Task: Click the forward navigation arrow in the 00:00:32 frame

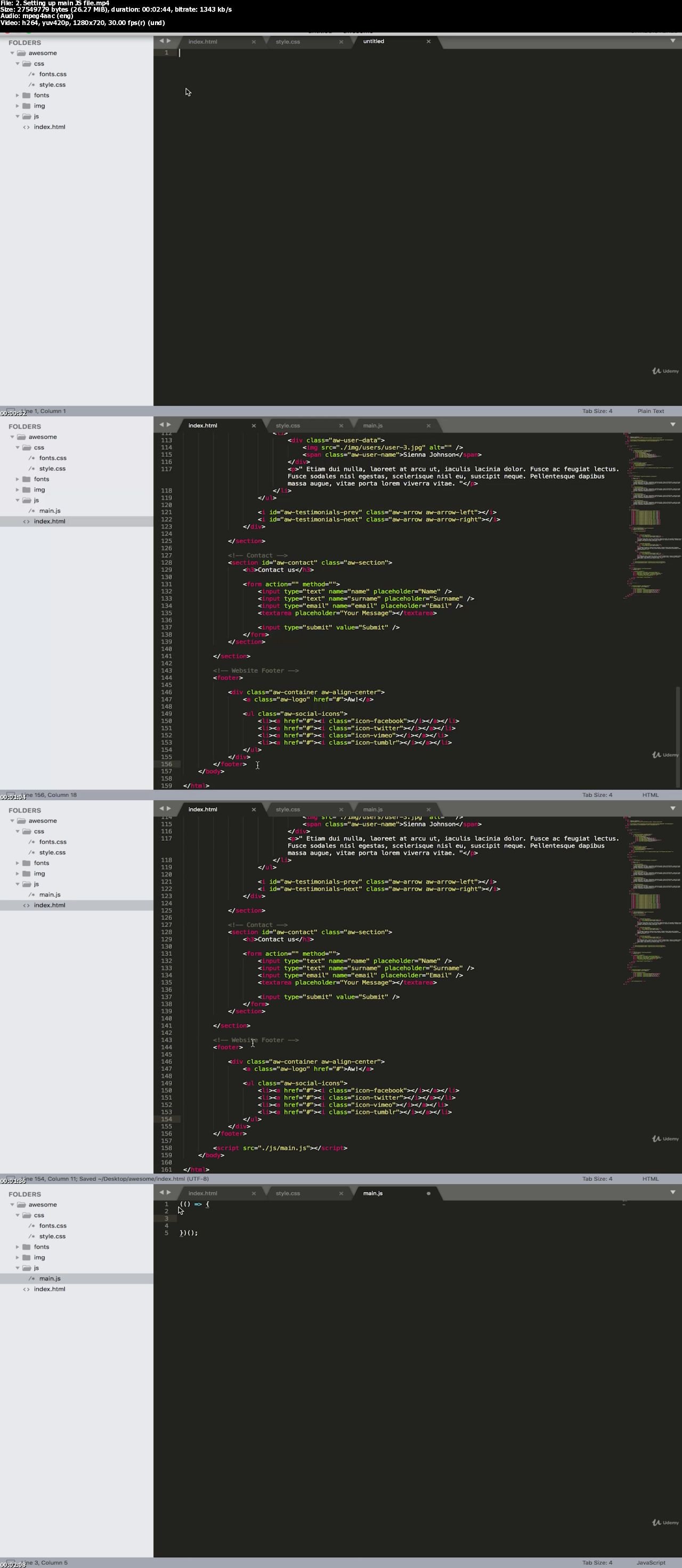Action: pyautogui.click(x=168, y=41)
